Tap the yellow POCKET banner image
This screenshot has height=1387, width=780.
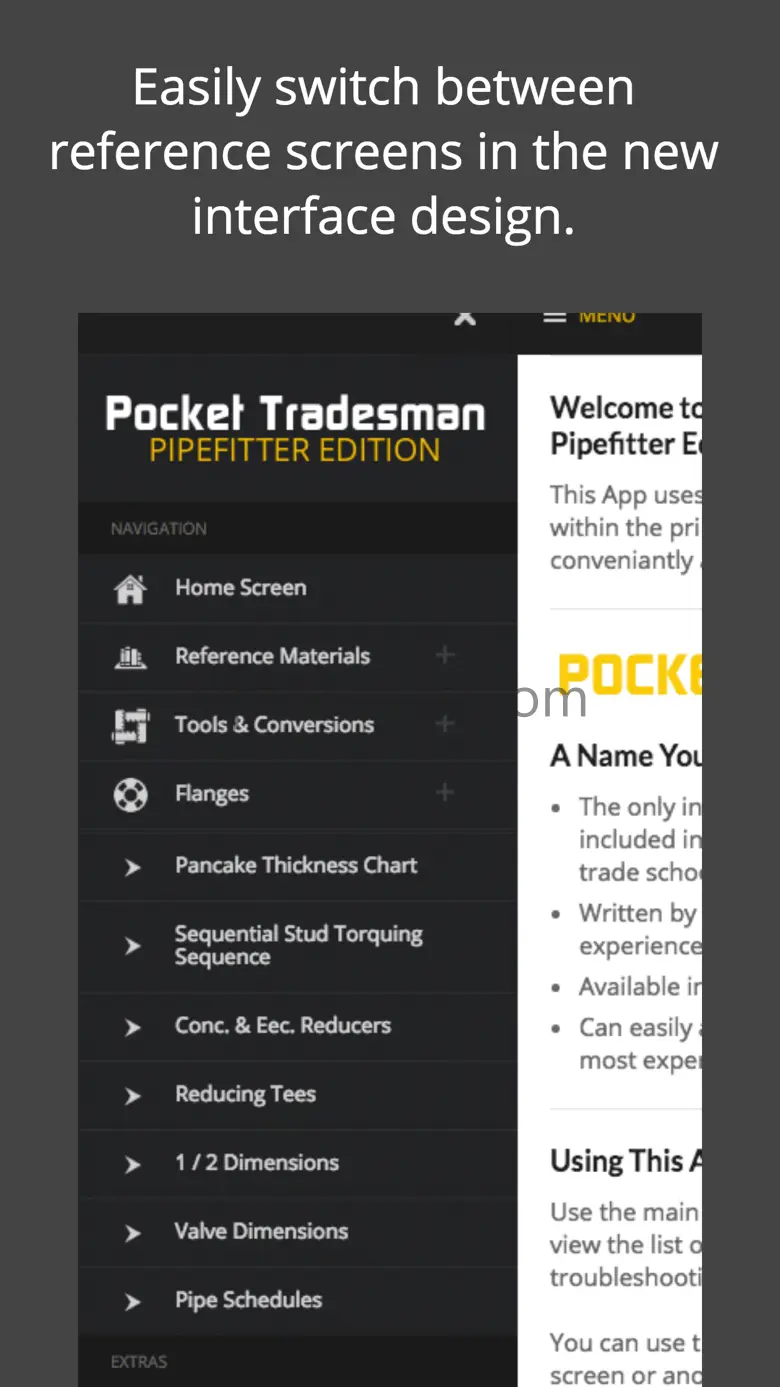point(630,677)
